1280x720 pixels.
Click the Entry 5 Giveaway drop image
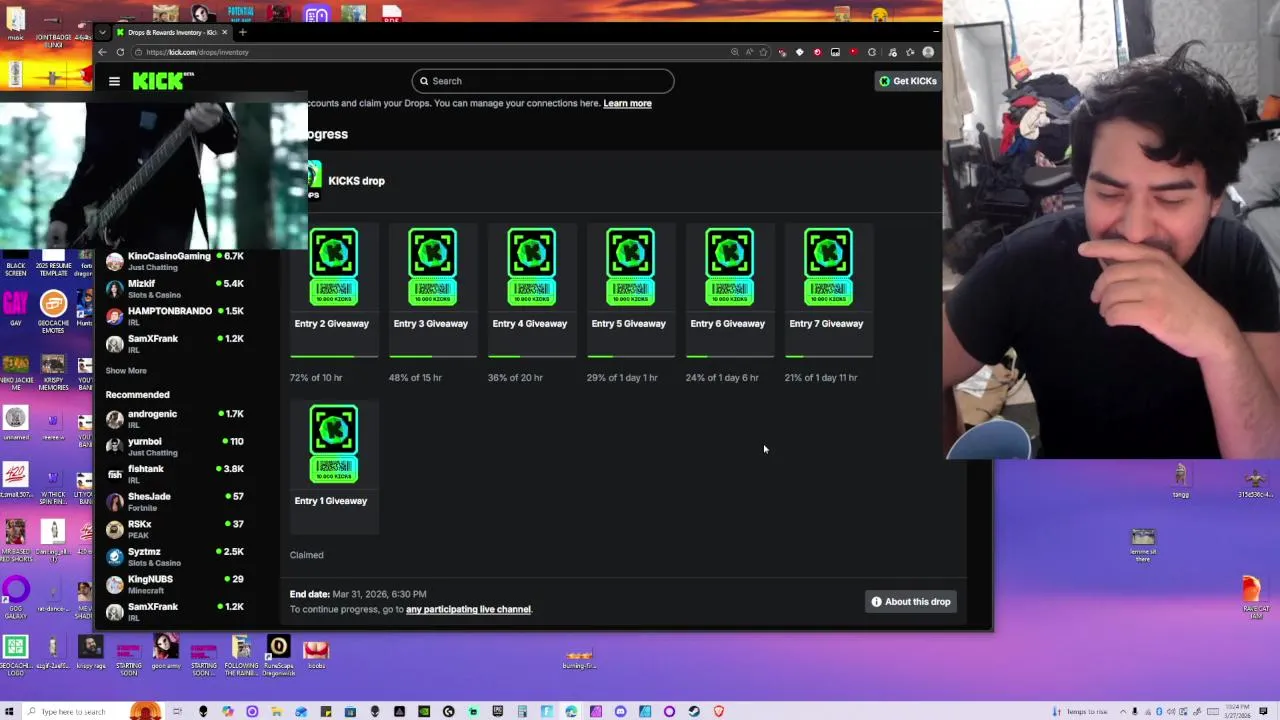click(x=630, y=267)
